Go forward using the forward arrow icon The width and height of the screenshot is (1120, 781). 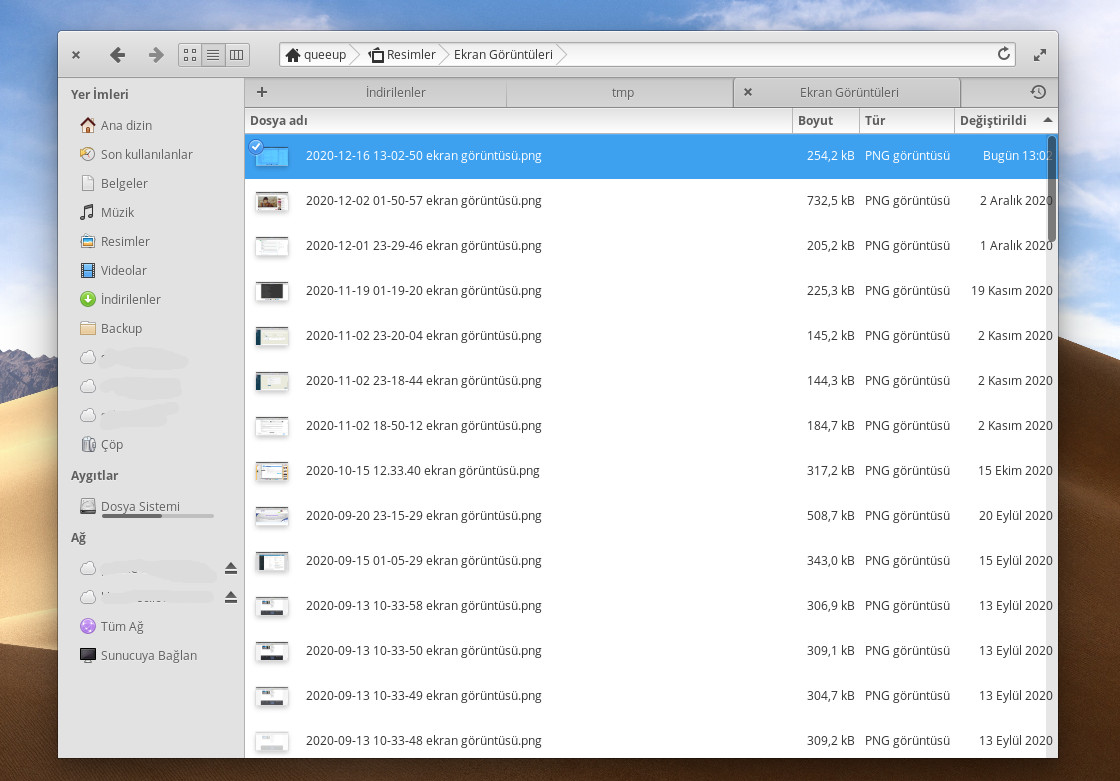pos(155,55)
